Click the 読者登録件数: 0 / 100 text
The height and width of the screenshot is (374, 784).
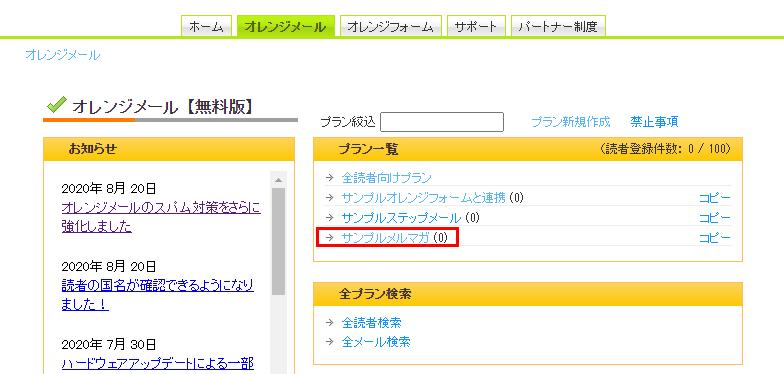tap(665, 149)
